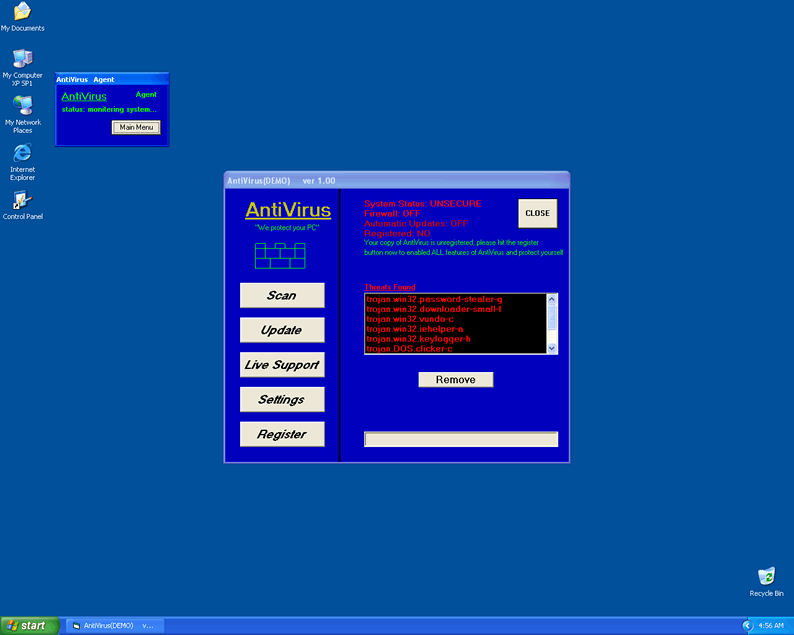Open the Windows Start menu
This screenshot has width=794, height=635.
click(x=29, y=625)
